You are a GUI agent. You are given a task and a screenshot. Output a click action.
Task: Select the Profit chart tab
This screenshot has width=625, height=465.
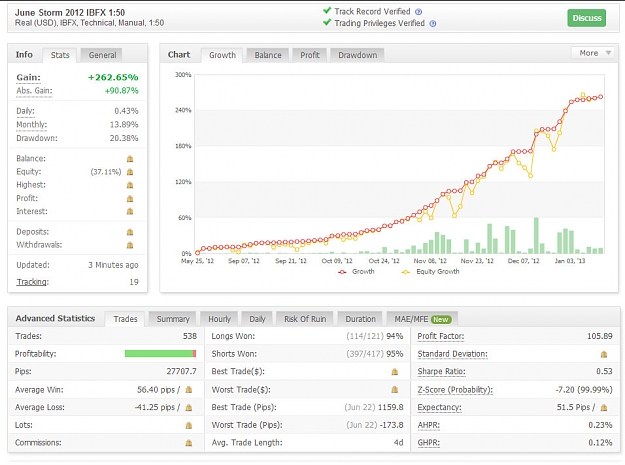[310, 55]
